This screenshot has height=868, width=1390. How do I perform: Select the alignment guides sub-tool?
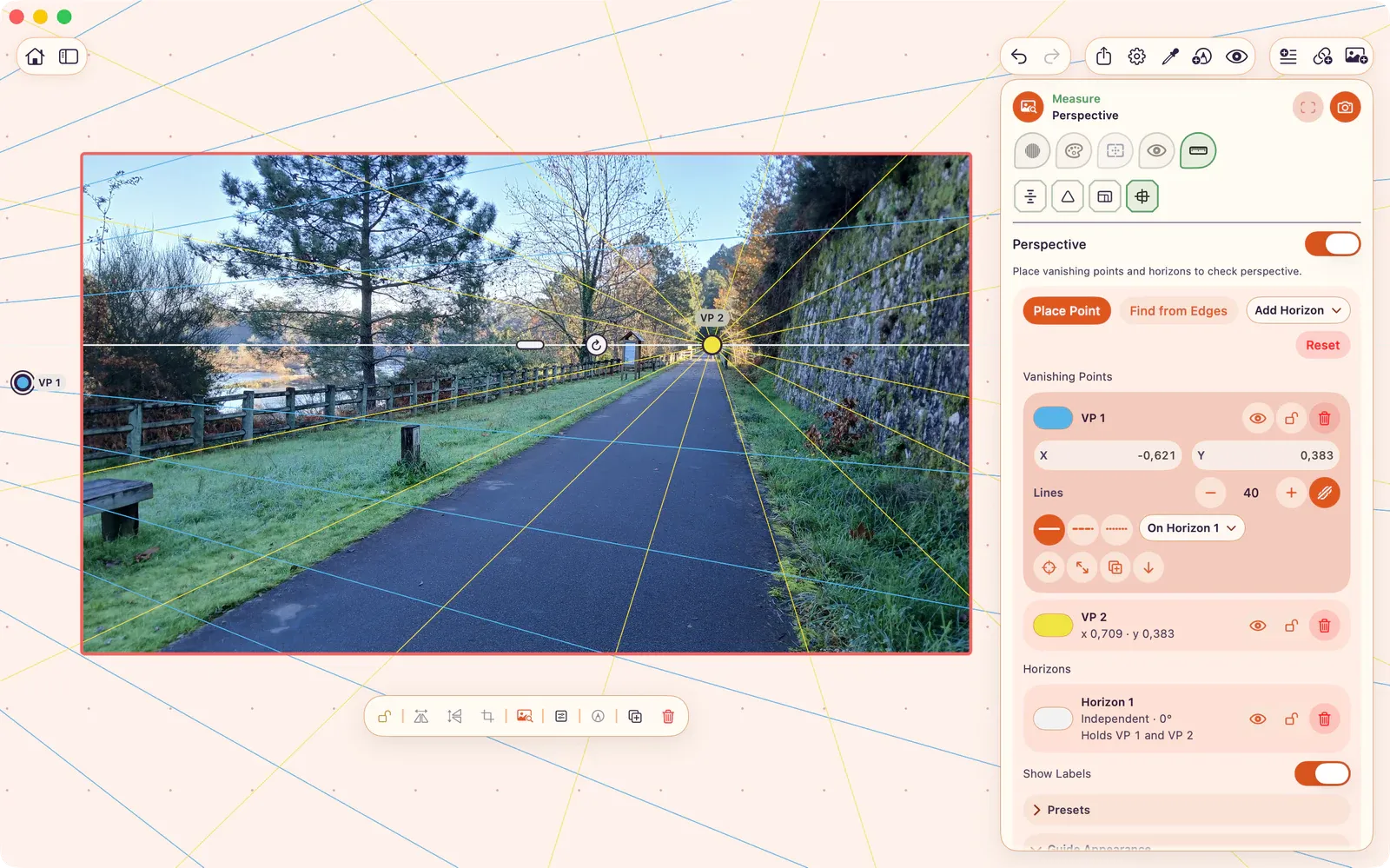(x=1030, y=196)
